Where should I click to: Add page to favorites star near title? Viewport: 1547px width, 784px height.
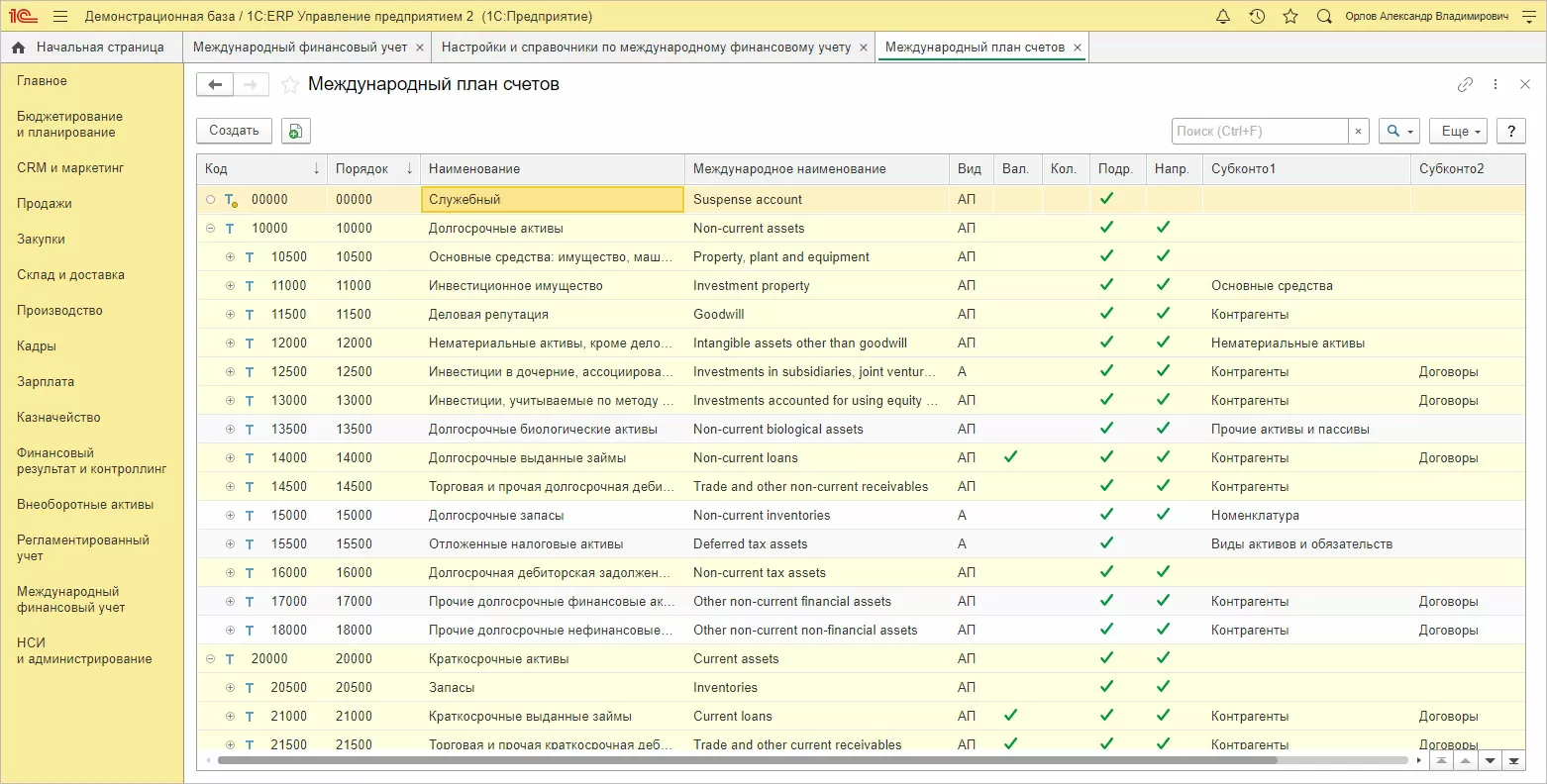[x=289, y=85]
